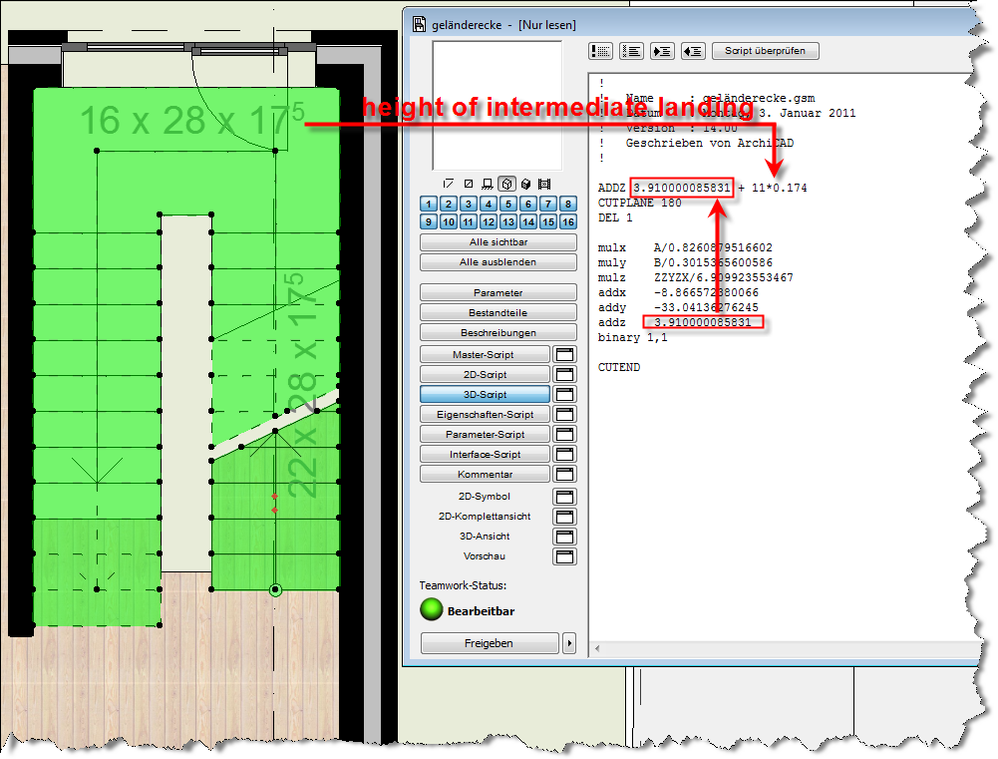The height and width of the screenshot is (759, 998).
Task: Open the Beschreibungen section button
Action: coord(498,332)
